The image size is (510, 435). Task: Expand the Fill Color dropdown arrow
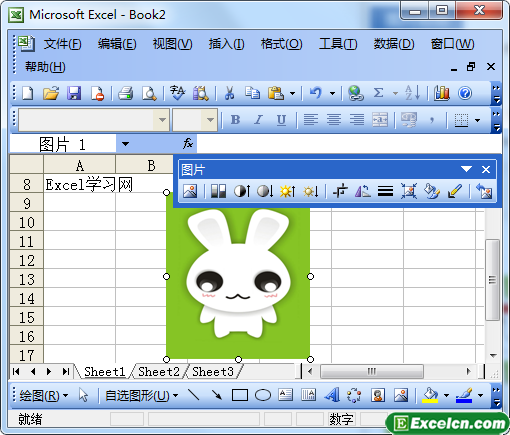click(446, 396)
